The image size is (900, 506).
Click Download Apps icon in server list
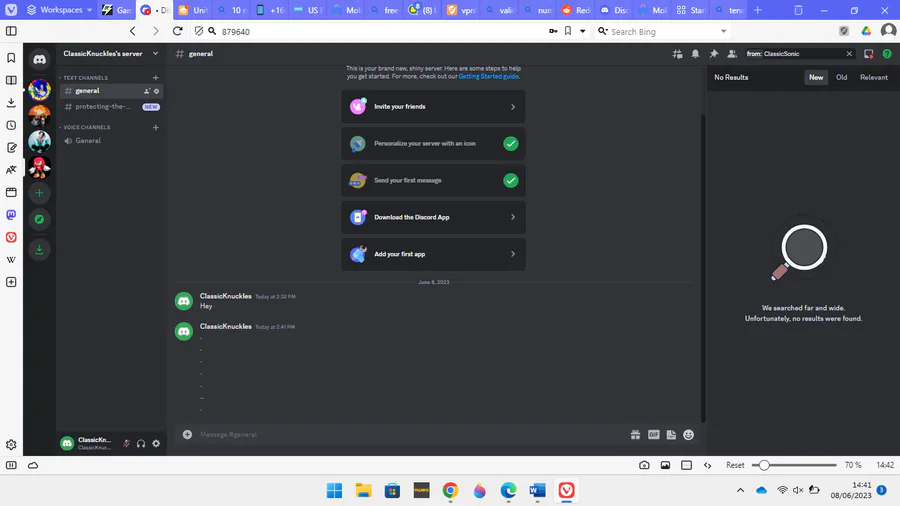pos(39,250)
